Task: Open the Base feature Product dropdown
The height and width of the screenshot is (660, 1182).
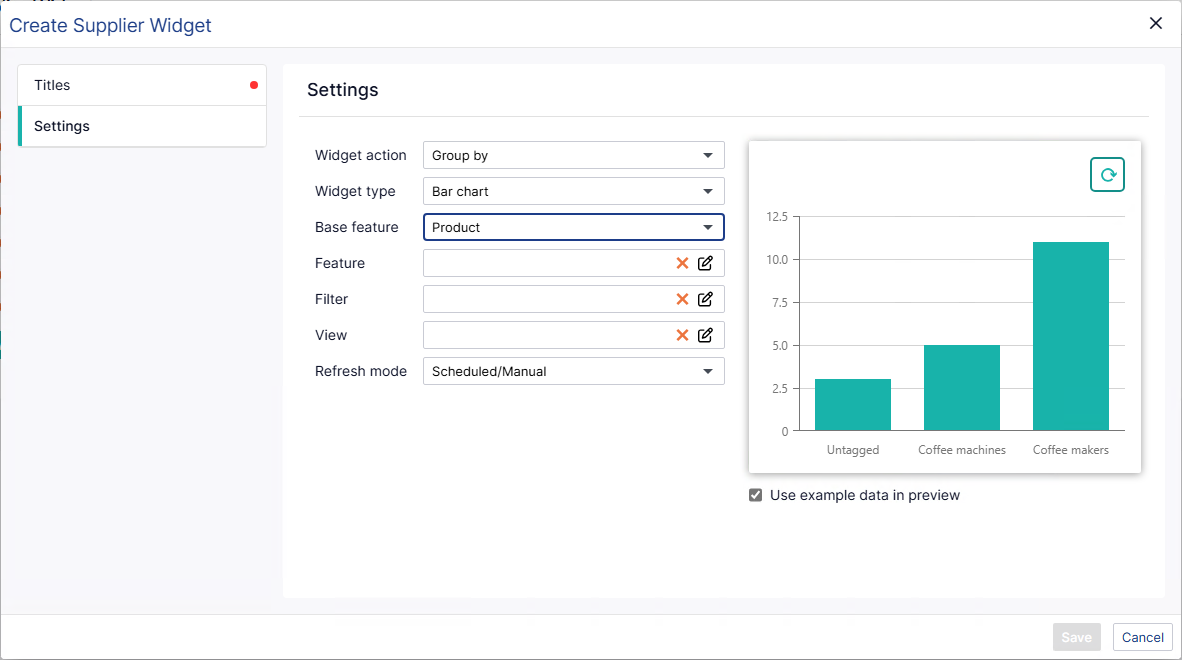Action: [x=574, y=228]
